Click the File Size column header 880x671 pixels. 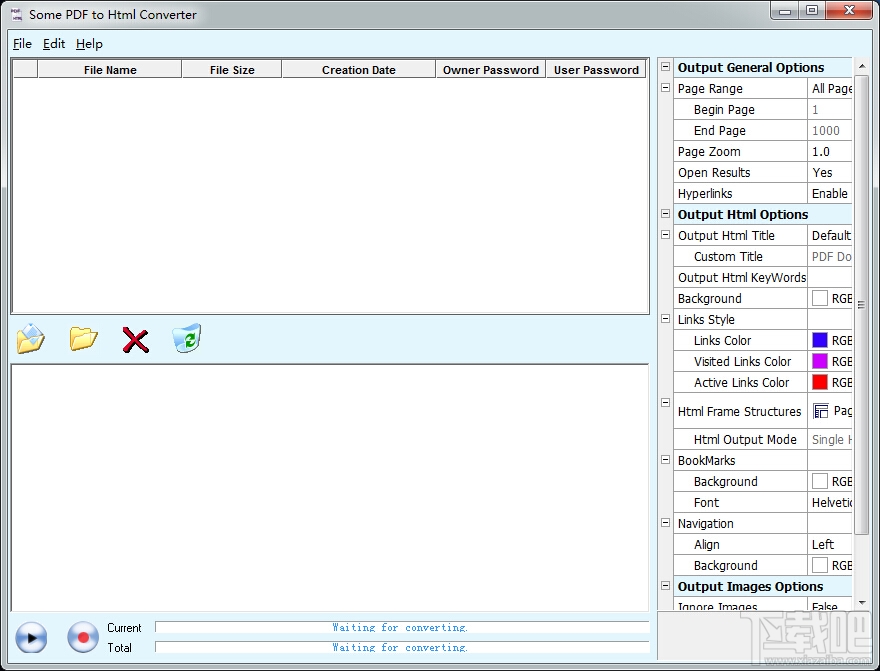(232, 70)
